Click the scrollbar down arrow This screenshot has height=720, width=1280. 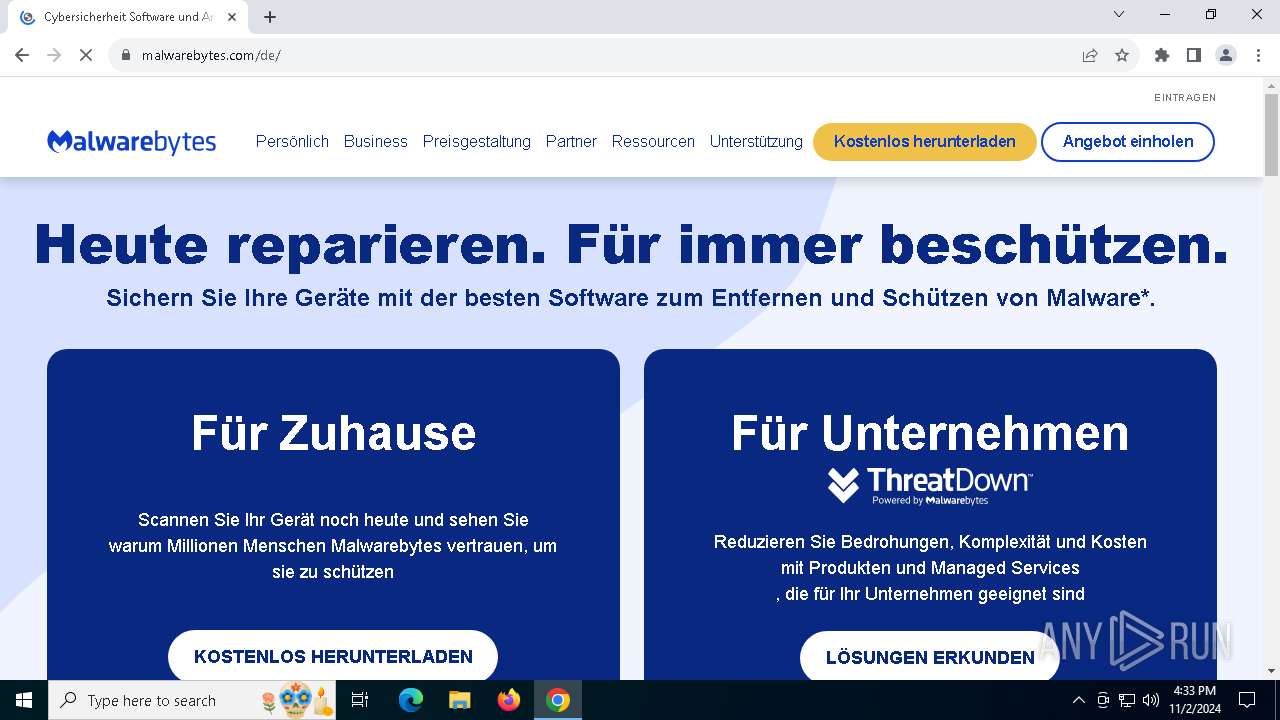pos(1271,671)
